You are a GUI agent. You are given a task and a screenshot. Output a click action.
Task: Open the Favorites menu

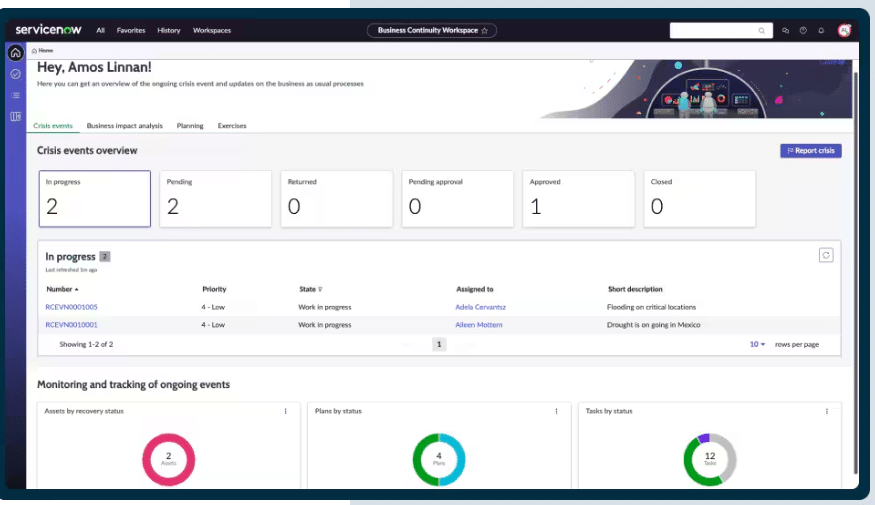click(x=131, y=30)
